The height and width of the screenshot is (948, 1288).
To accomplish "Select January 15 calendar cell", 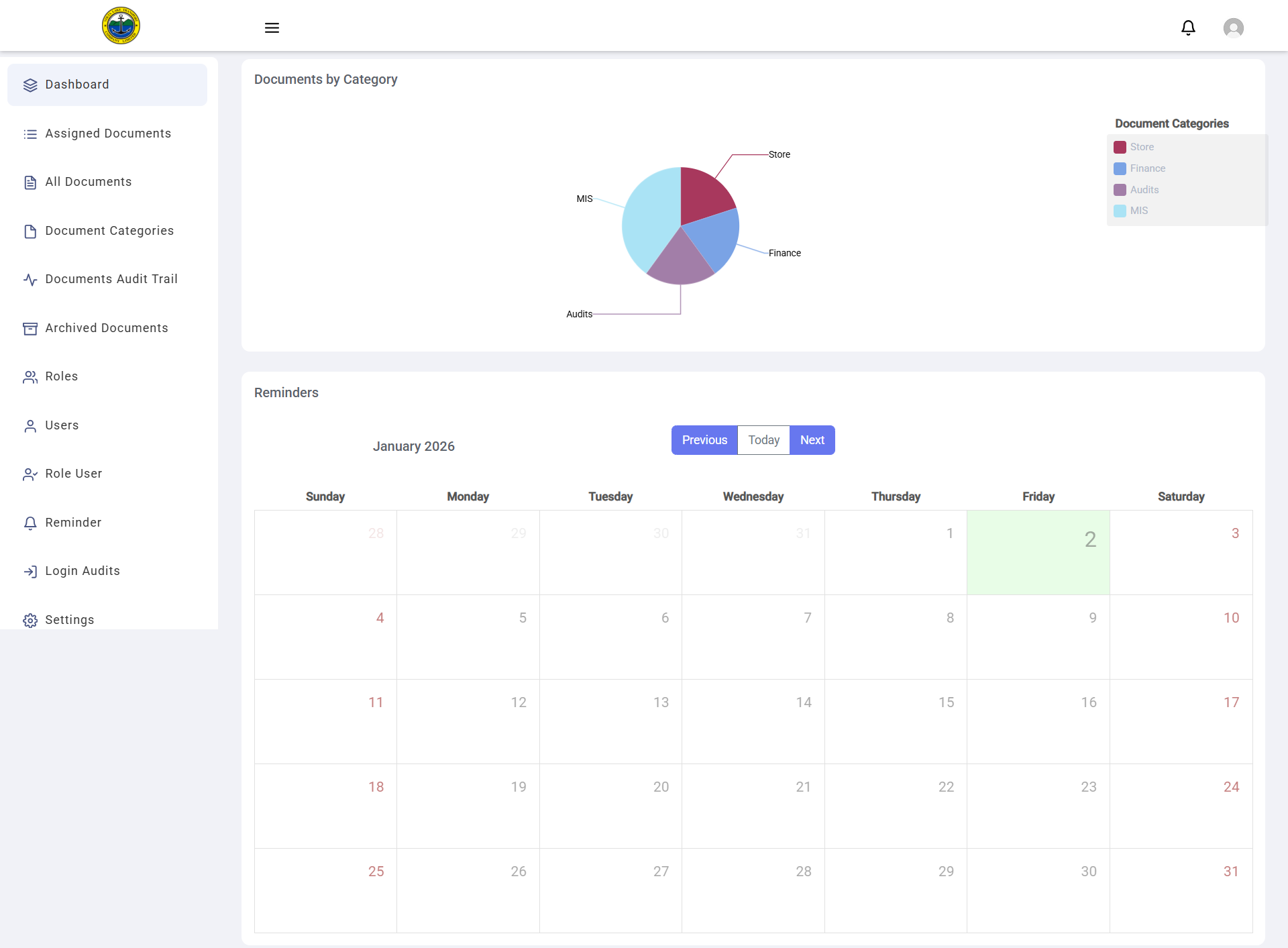I will (x=896, y=721).
